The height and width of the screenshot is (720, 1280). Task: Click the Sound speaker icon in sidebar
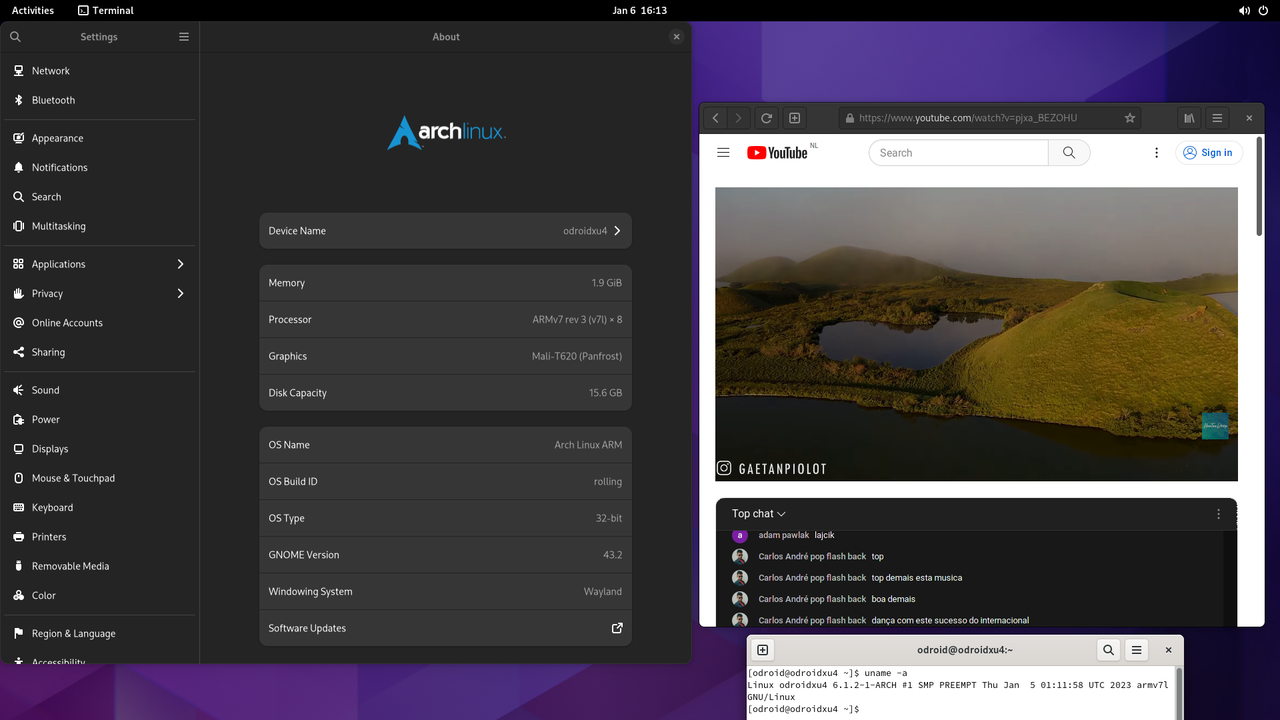click(x=18, y=390)
